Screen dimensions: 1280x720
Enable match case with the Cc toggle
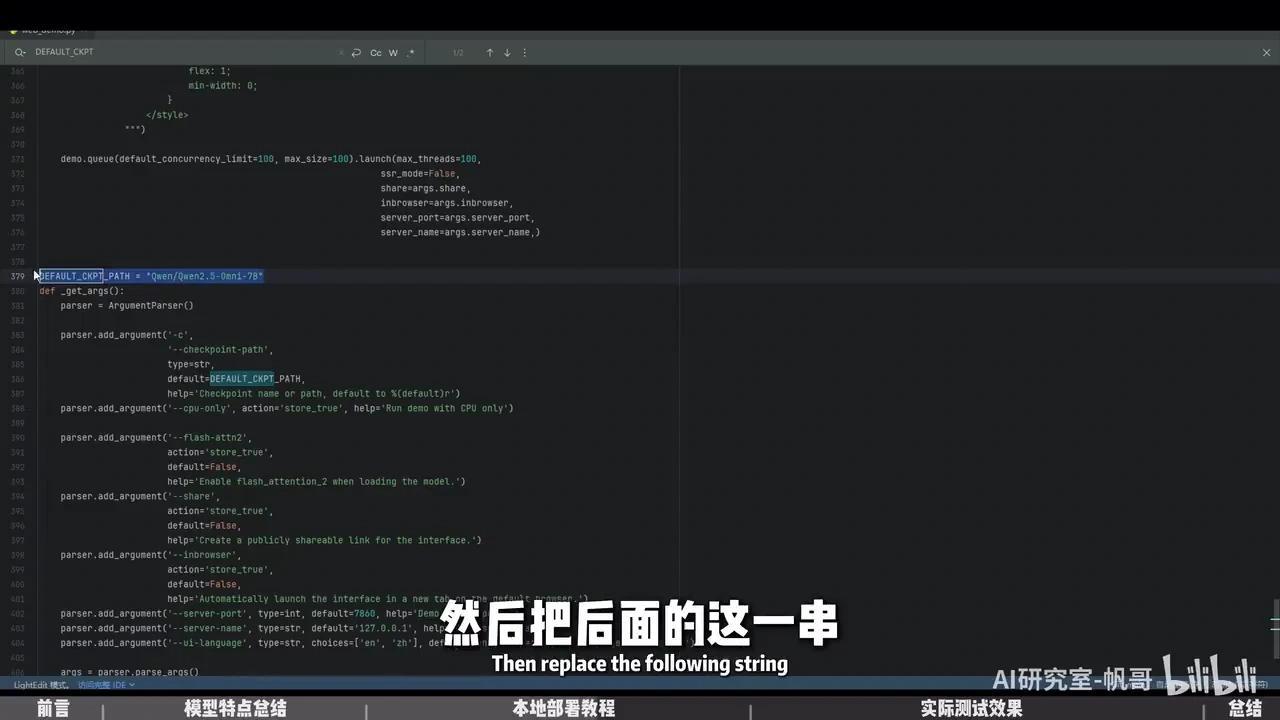click(x=375, y=52)
